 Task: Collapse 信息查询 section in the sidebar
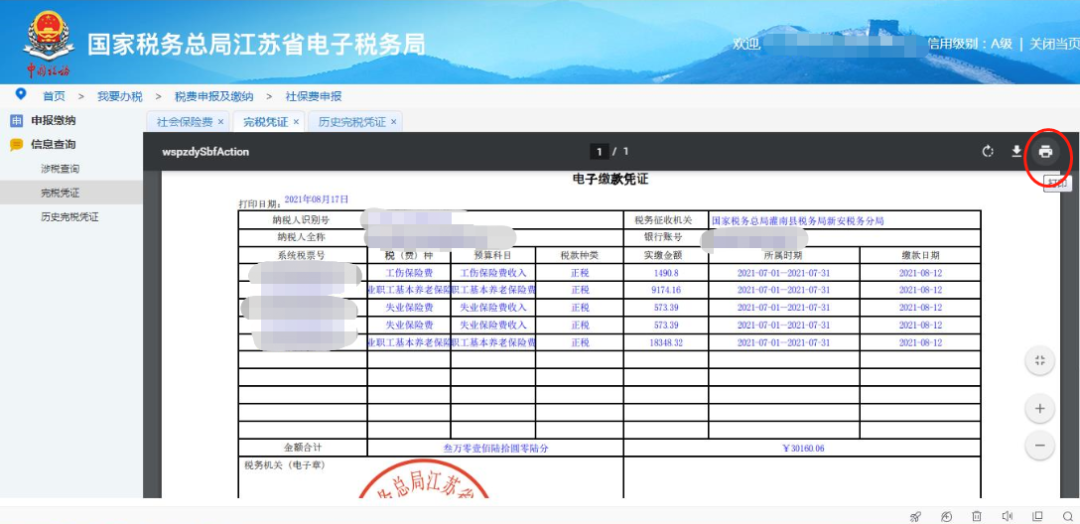coord(53,145)
